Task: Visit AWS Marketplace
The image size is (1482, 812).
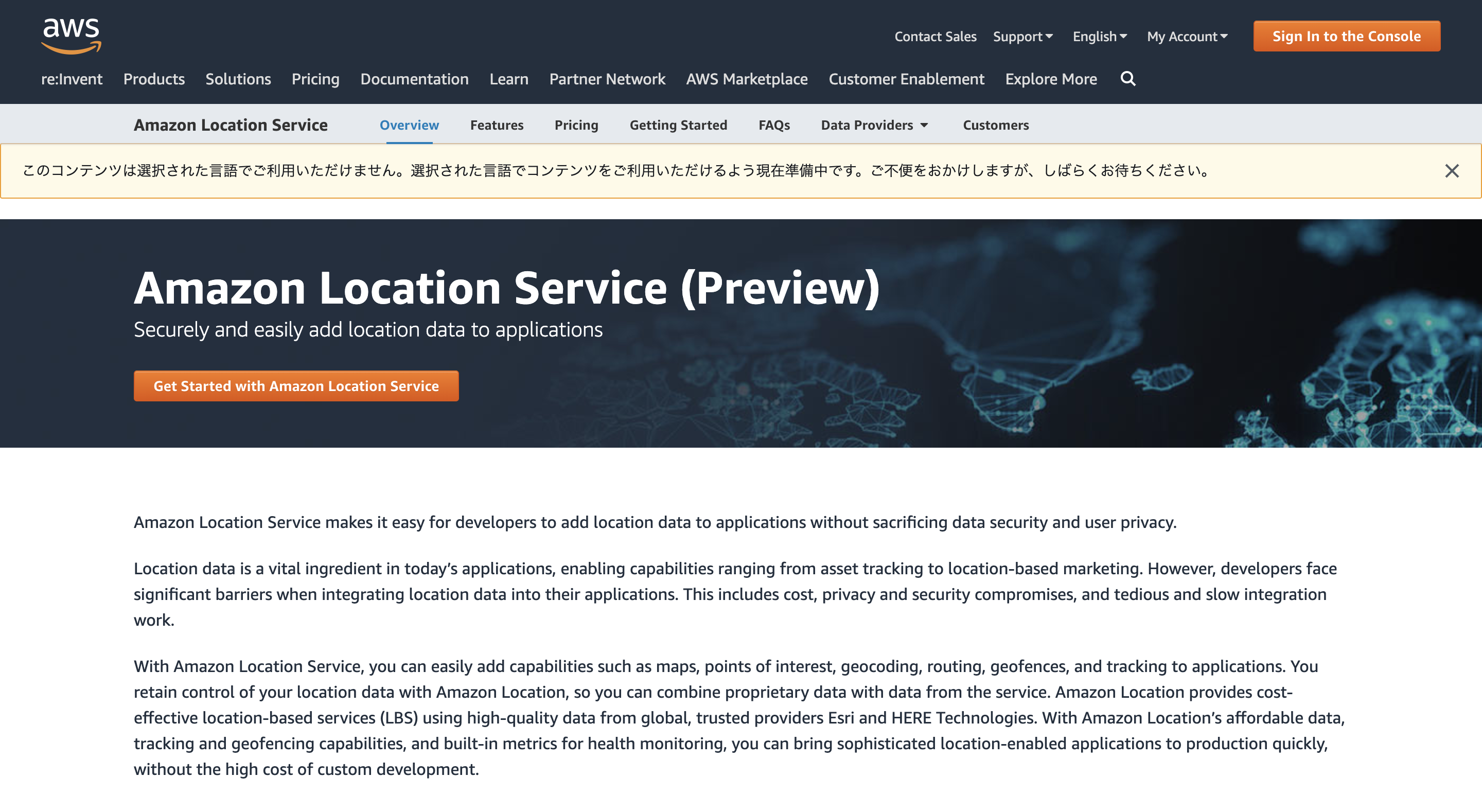Action: pyautogui.click(x=746, y=79)
